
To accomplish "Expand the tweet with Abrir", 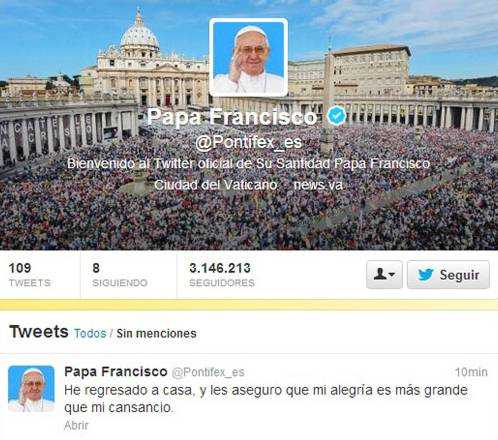I will (76, 425).
